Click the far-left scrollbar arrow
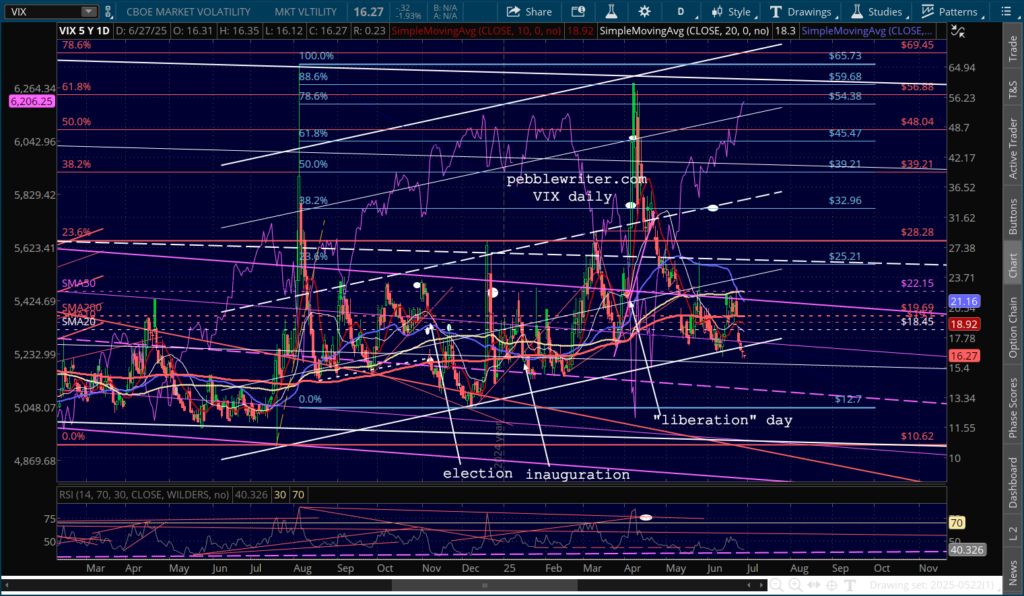 (6, 585)
